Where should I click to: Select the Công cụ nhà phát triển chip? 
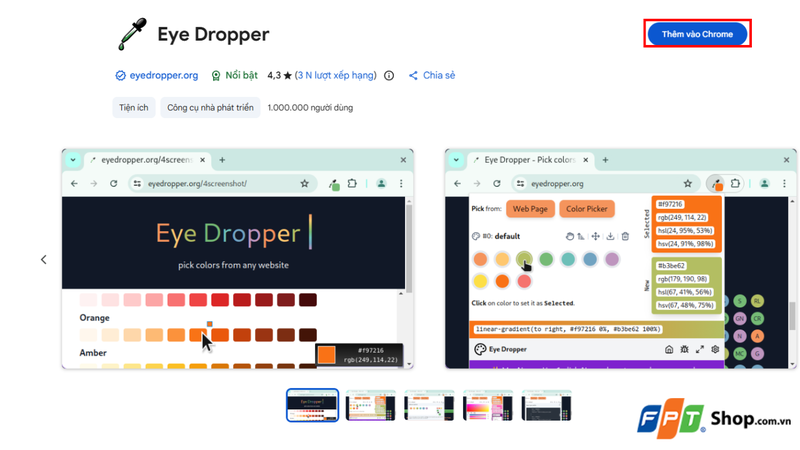210,108
